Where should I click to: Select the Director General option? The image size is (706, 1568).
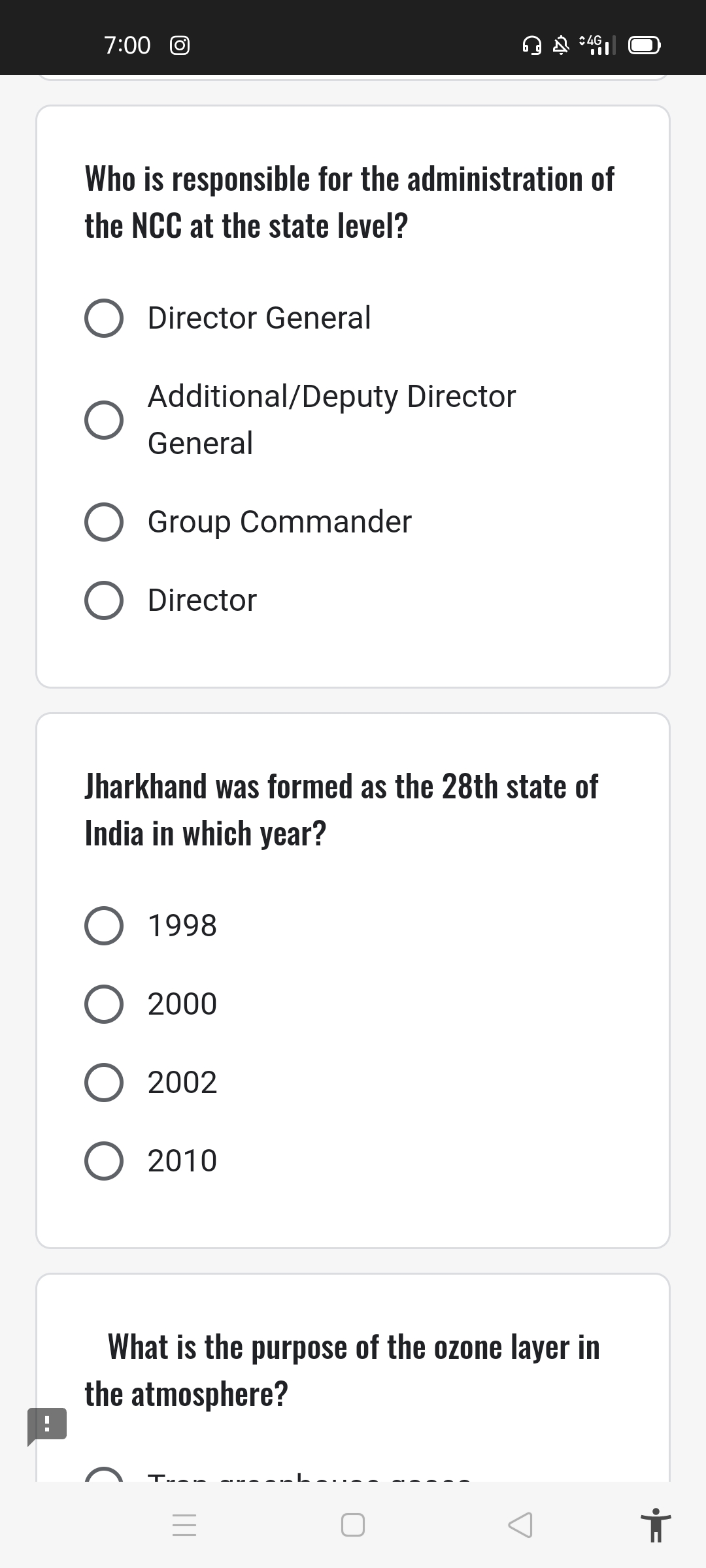(x=104, y=319)
